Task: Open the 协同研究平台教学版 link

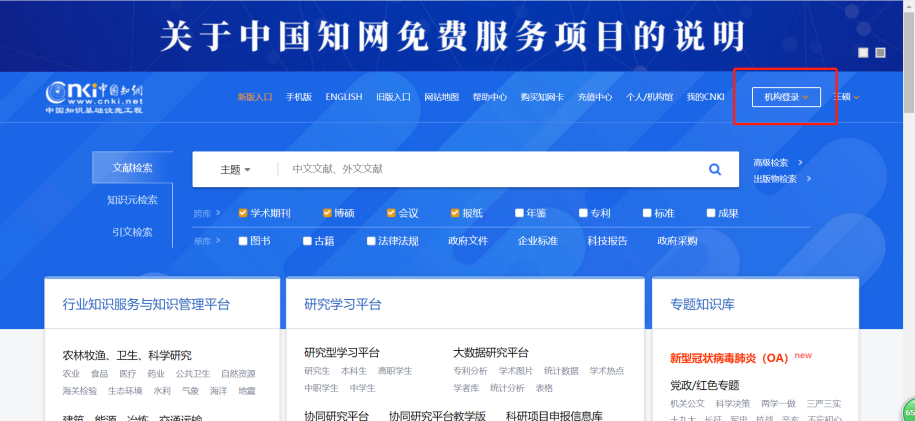Action: point(437,416)
